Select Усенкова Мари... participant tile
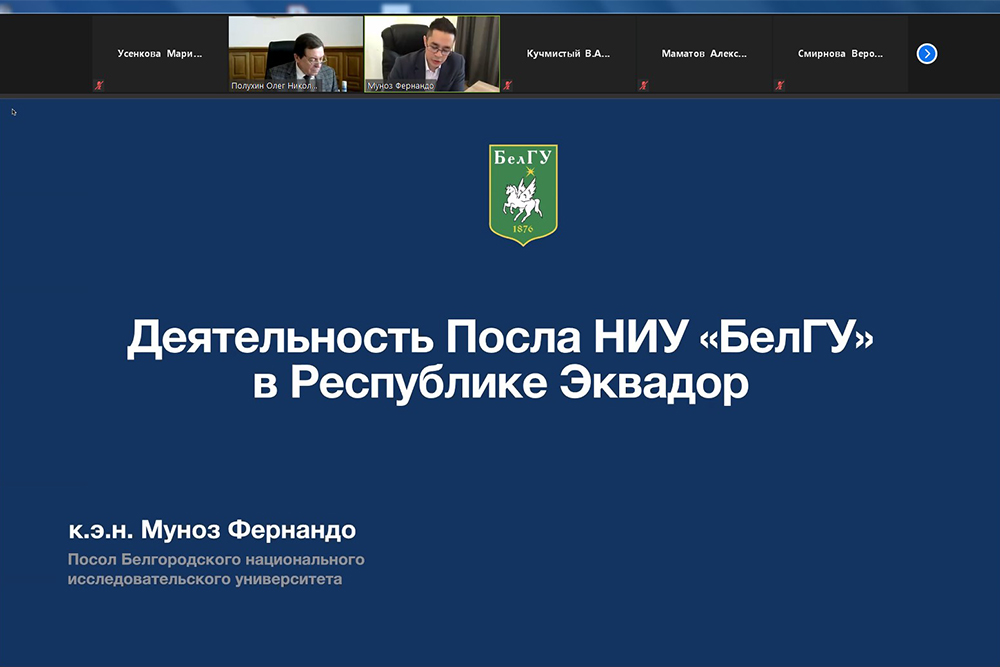1000x667 pixels. click(x=160, y=54)
